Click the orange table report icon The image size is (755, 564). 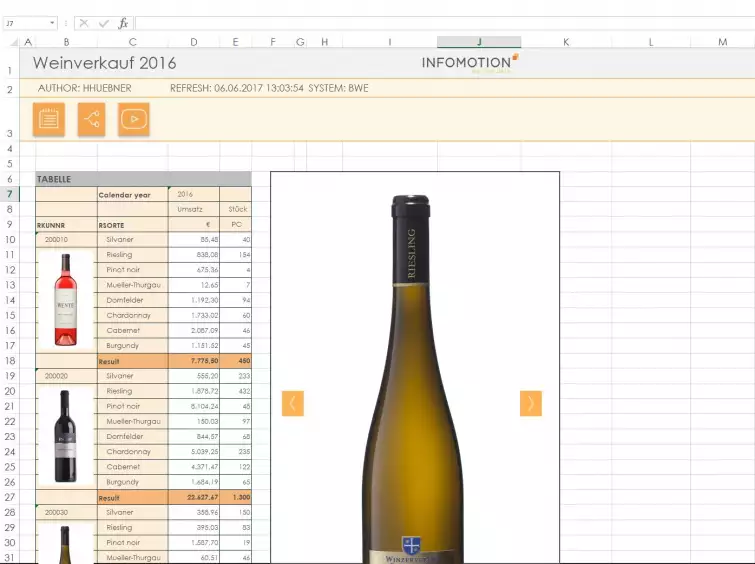tap(49, 119)
